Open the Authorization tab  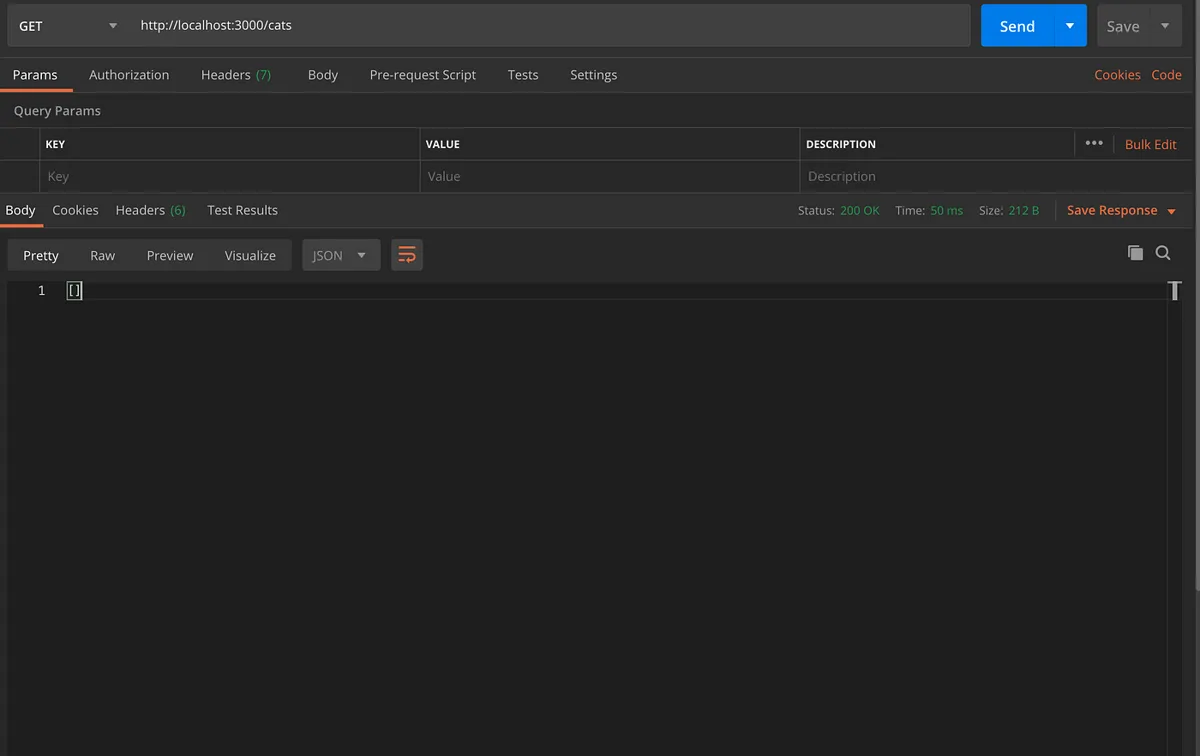pos(129,75)
